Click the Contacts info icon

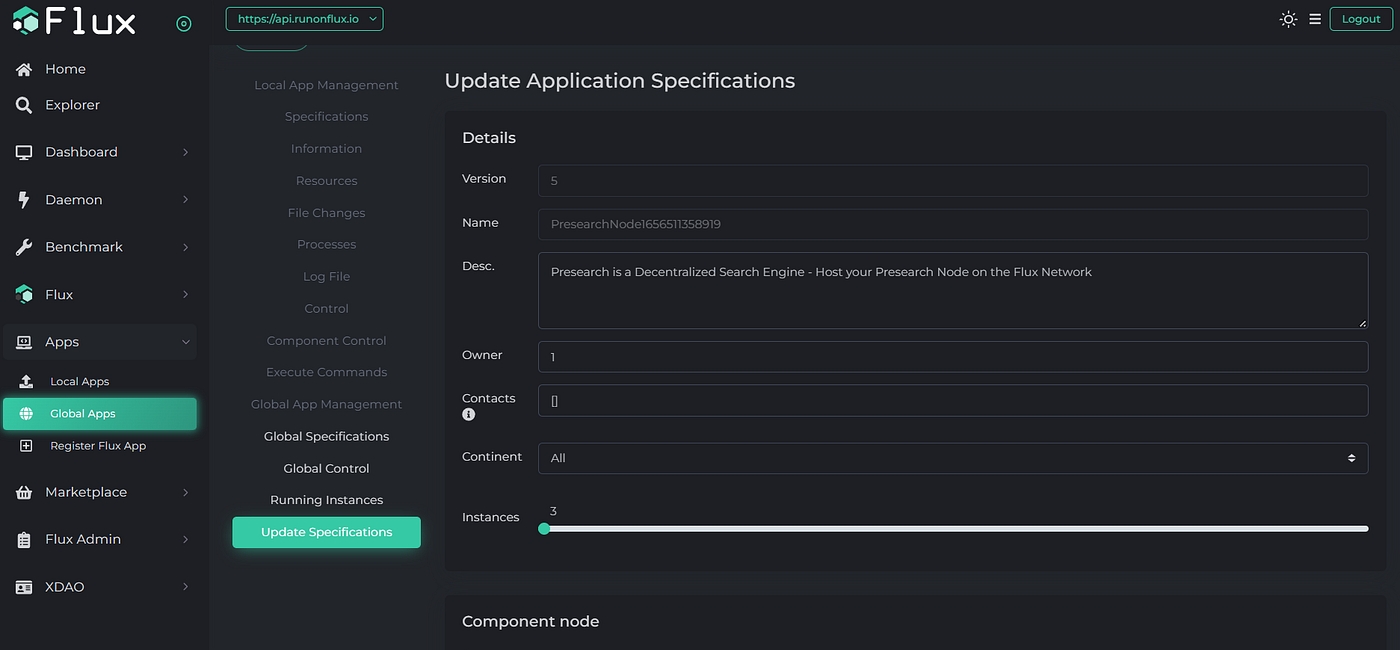tap(468, 415)
